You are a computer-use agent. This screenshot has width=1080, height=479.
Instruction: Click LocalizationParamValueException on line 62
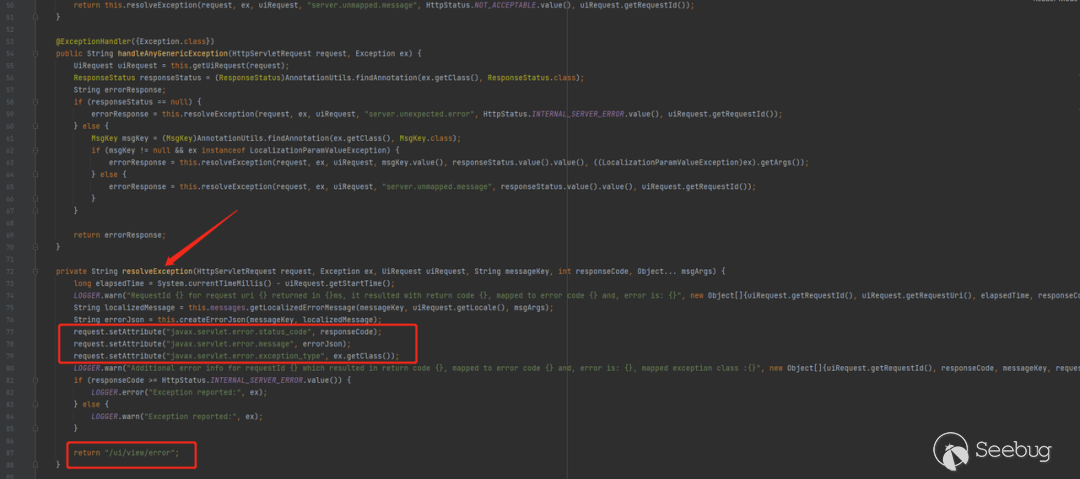pyautogui.click(x=318, y=150)
